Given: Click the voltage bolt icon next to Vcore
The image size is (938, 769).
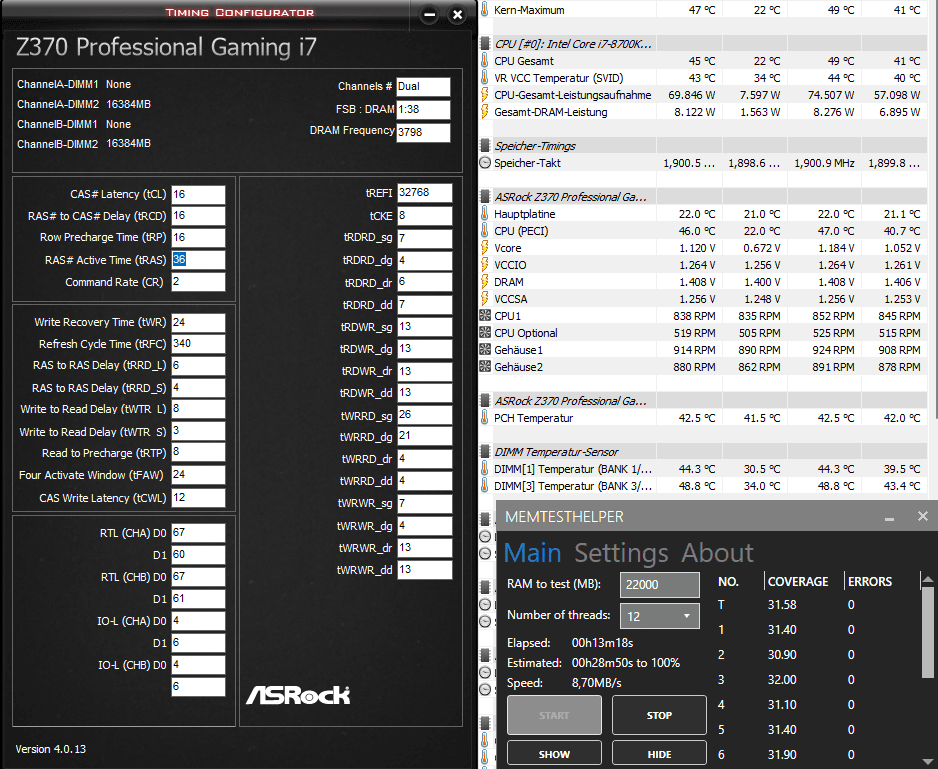Looking at the screenshot, I should pos(485,248).
